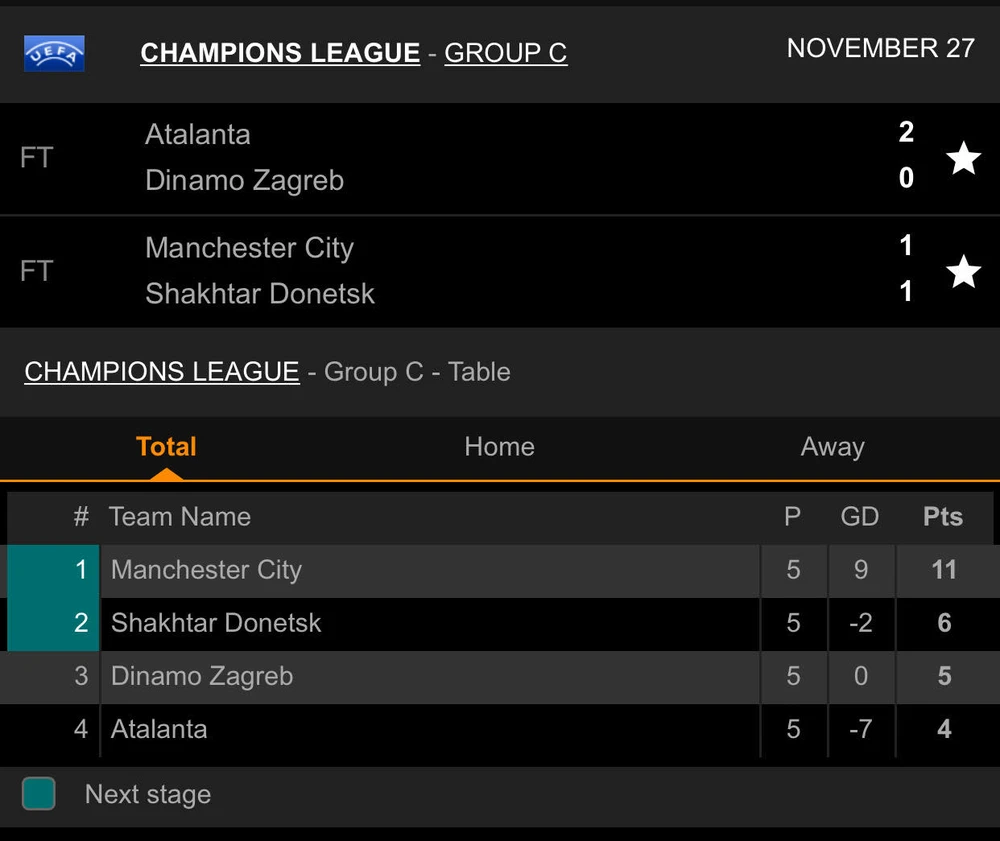This screenshot has width=1000, height=841.
Task: Switch to the Home tab
Action: point(499,447)
